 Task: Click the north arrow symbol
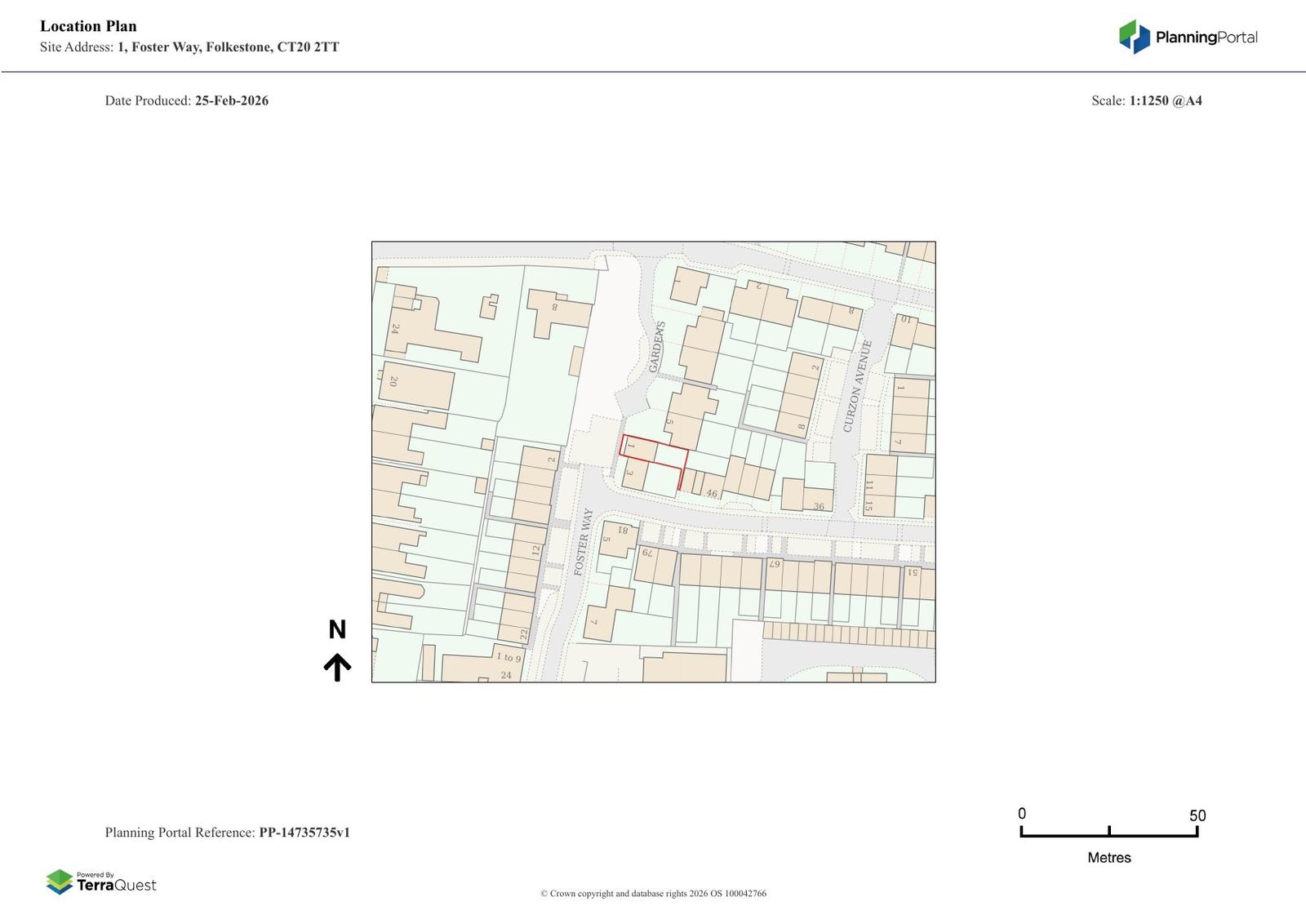tap(337, 667)
